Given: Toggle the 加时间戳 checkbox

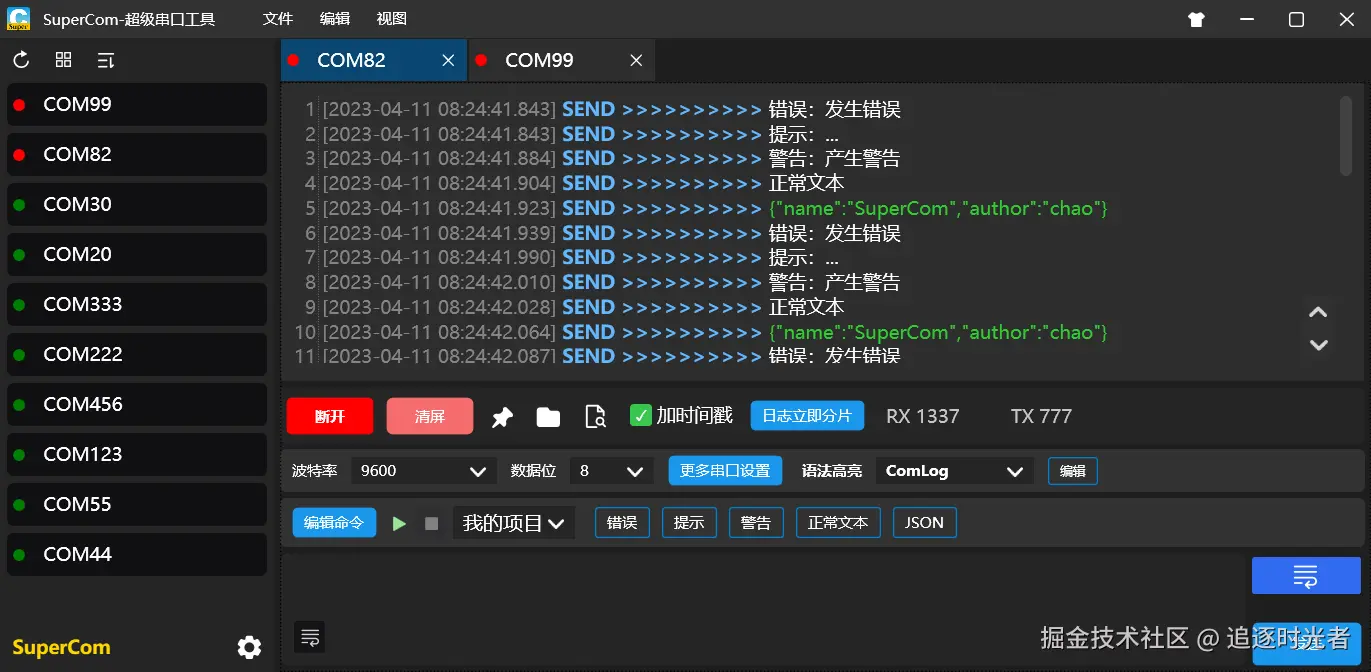Looking at the screenshot, I should [641, 415].
